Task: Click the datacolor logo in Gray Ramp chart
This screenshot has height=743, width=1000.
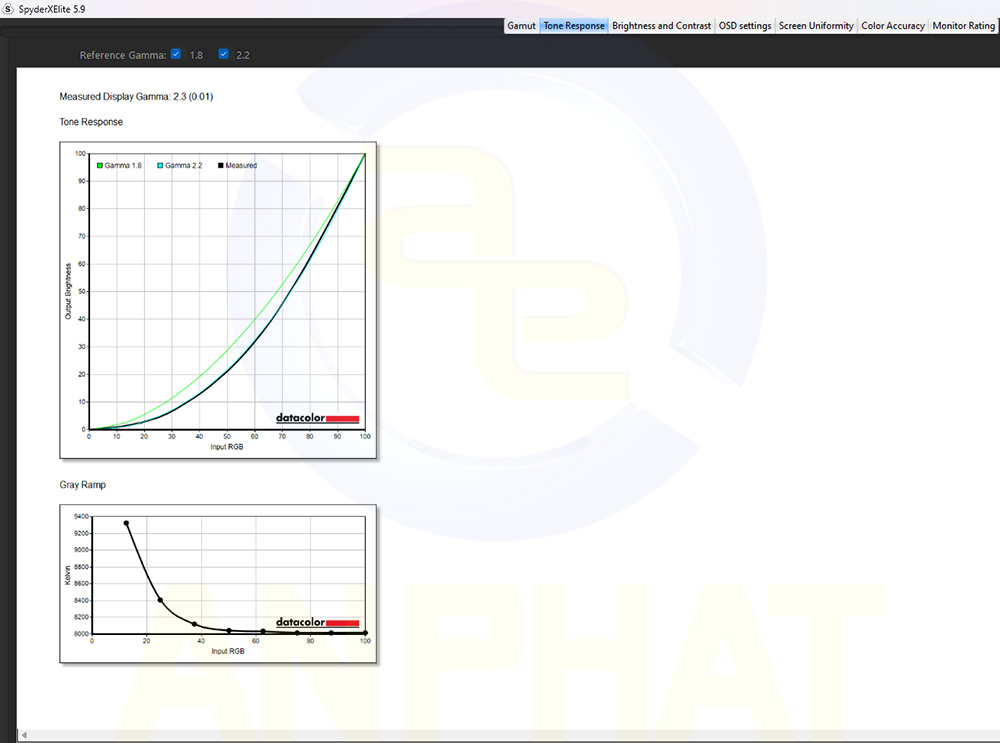Action: pos(318,622)
